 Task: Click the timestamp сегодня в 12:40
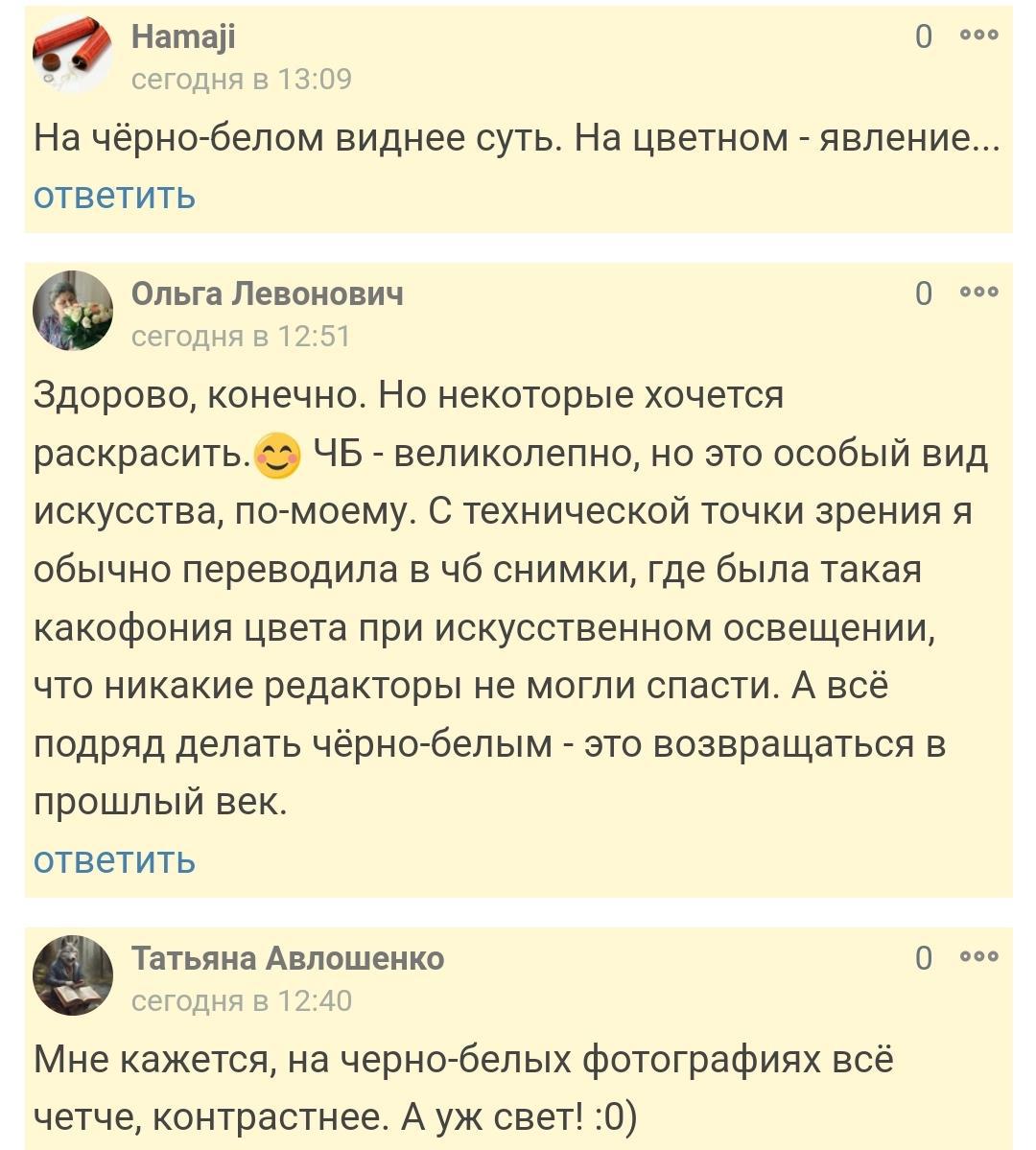[x=241, y=1000]
